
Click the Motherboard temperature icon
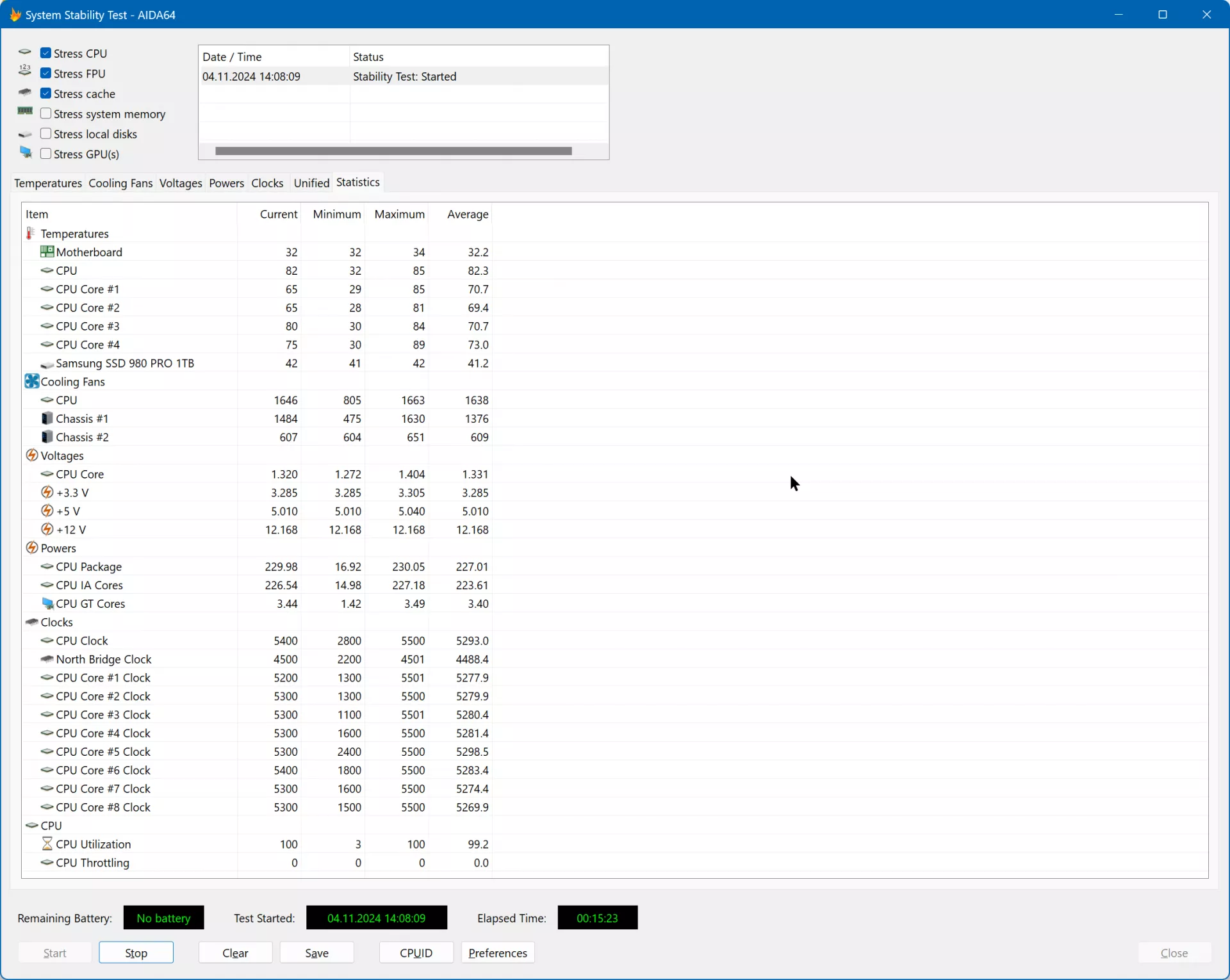[x=46, y=251]
